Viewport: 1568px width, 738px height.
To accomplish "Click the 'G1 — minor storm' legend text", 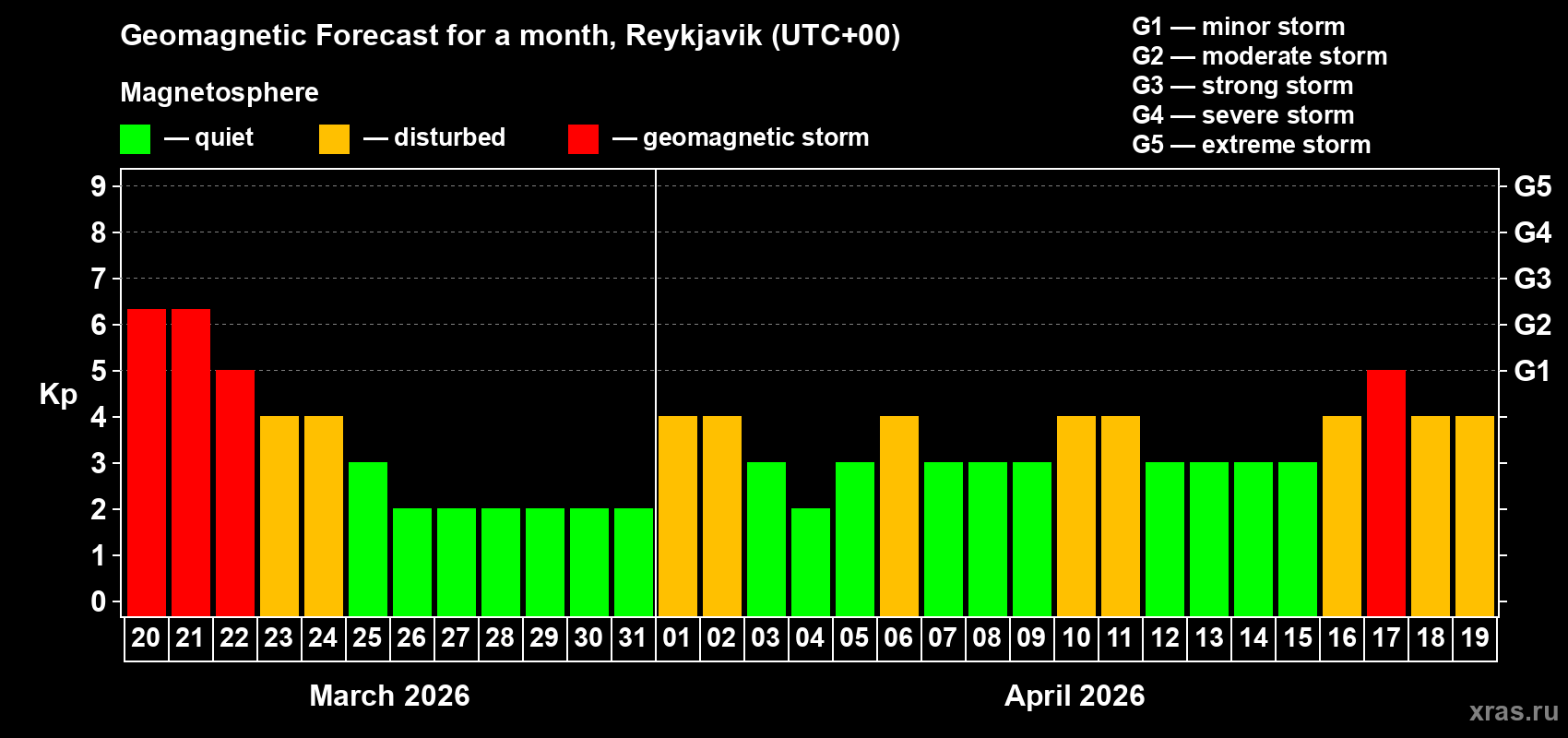I will 1239,27.
